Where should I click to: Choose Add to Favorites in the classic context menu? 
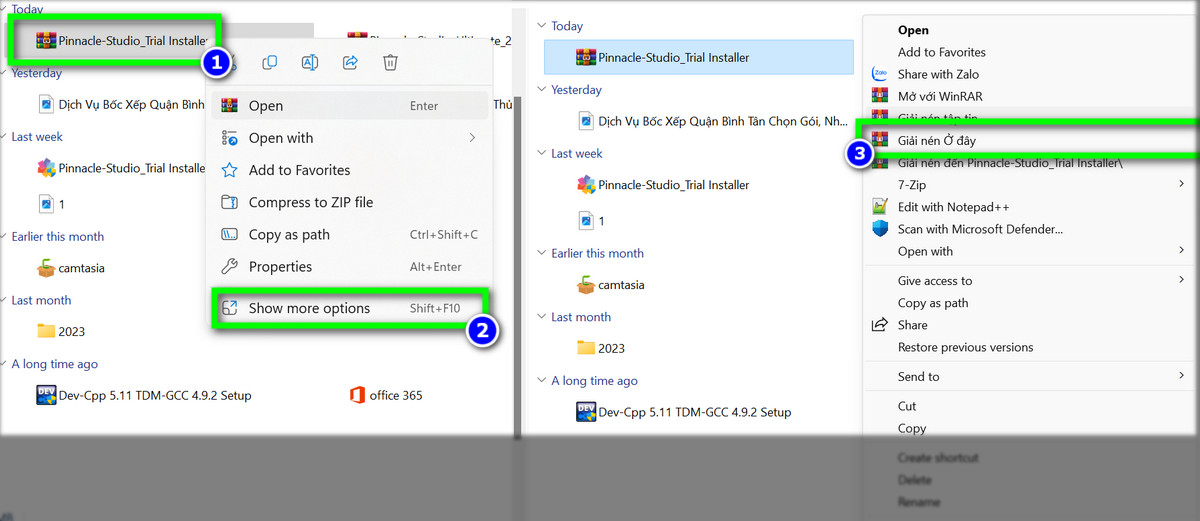click(x=942, y=52)
